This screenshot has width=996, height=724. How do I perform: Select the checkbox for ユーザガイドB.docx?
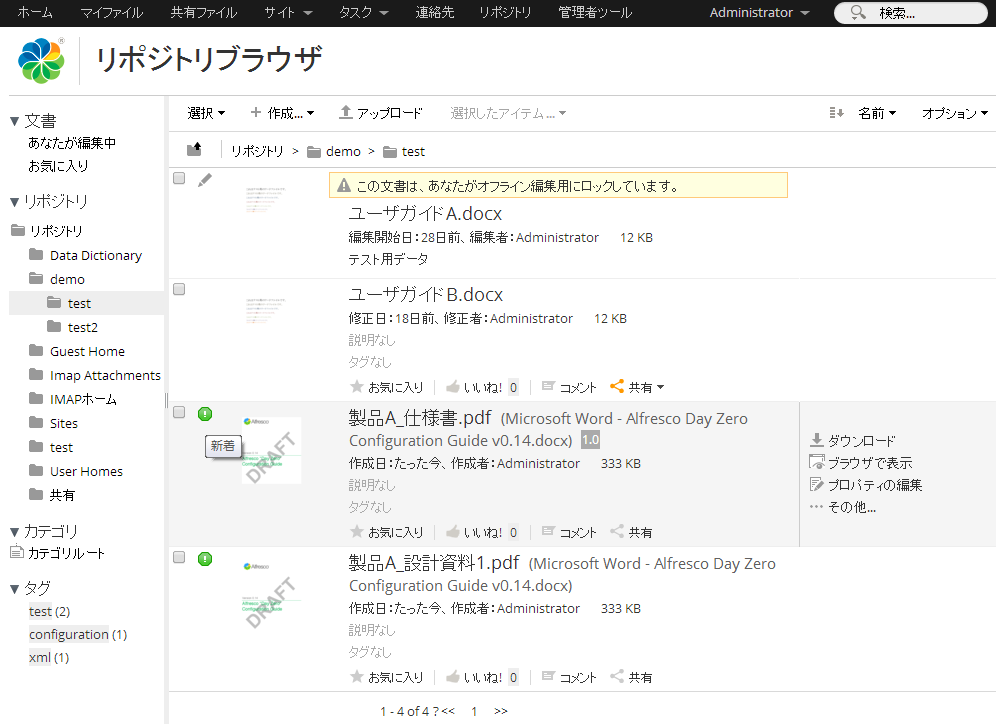(179, 290)
